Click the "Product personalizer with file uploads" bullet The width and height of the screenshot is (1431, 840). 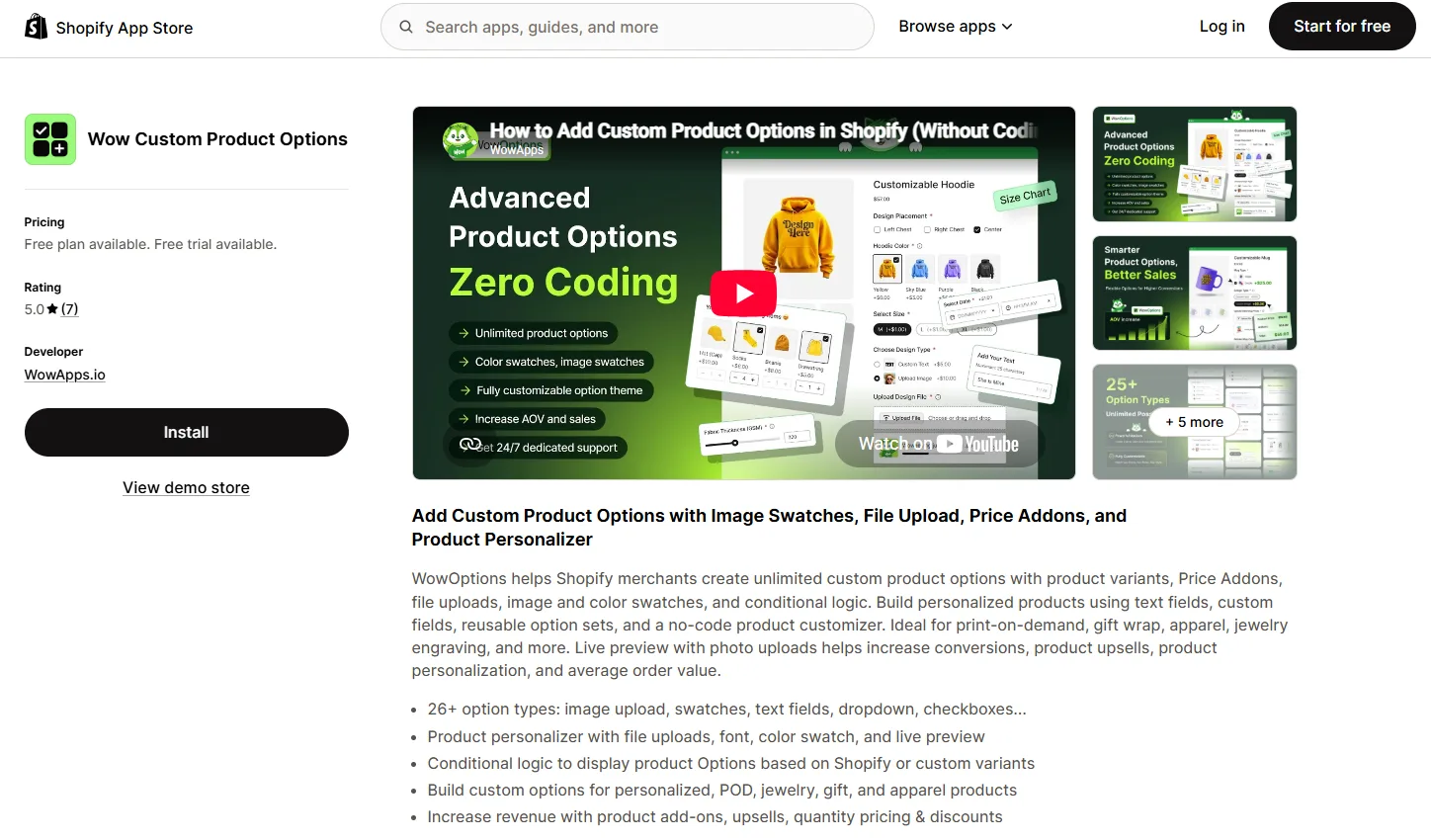click(706, 736)
